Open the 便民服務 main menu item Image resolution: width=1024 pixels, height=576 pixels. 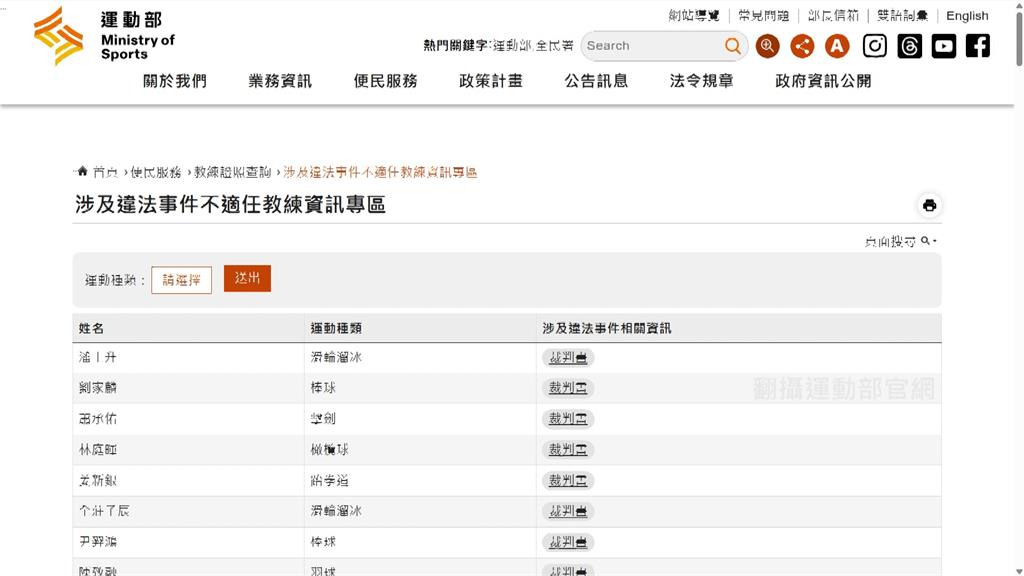385,81
